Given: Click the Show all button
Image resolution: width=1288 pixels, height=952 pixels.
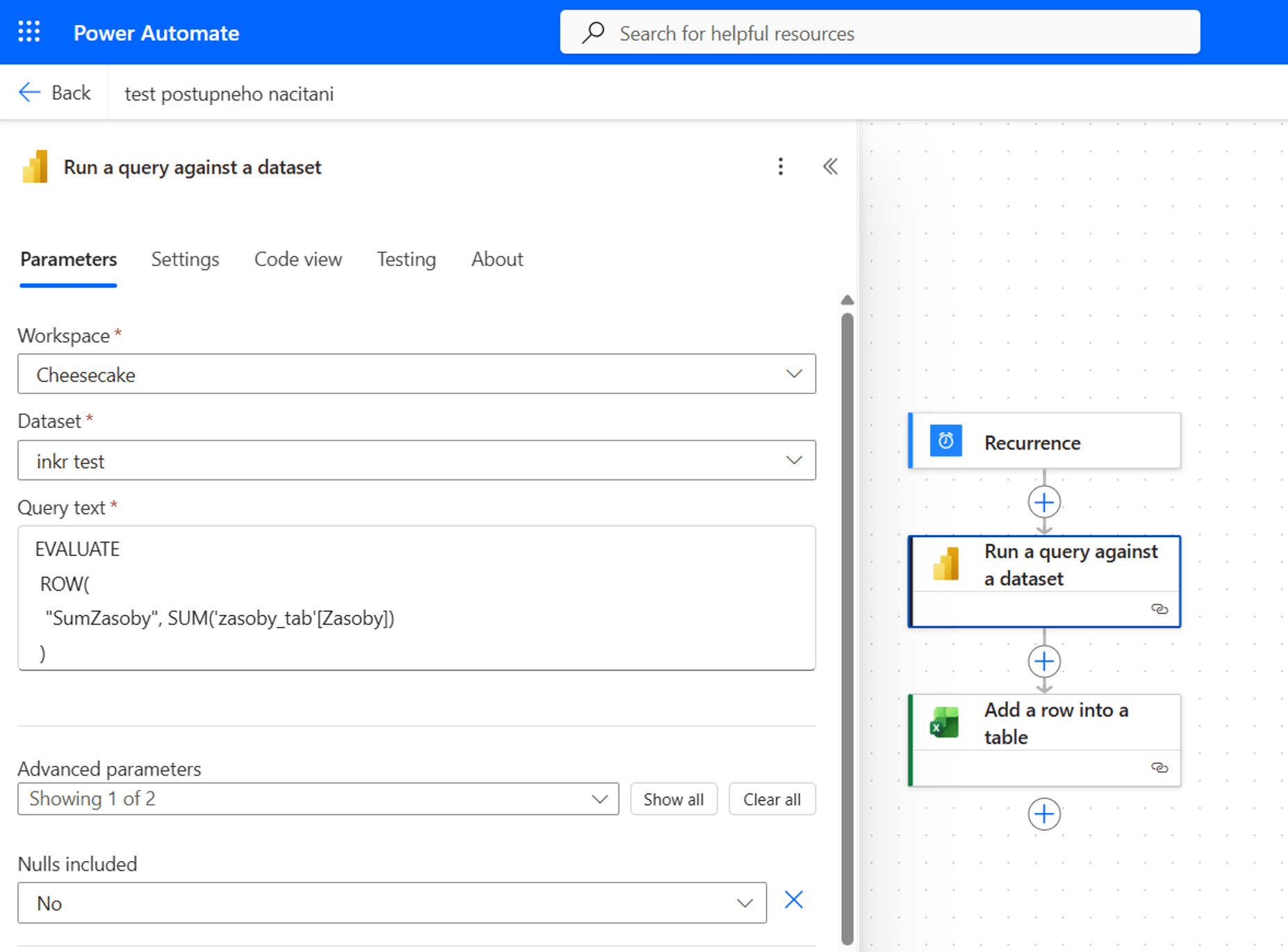Looking at the screenshot, I should [673, 799].
